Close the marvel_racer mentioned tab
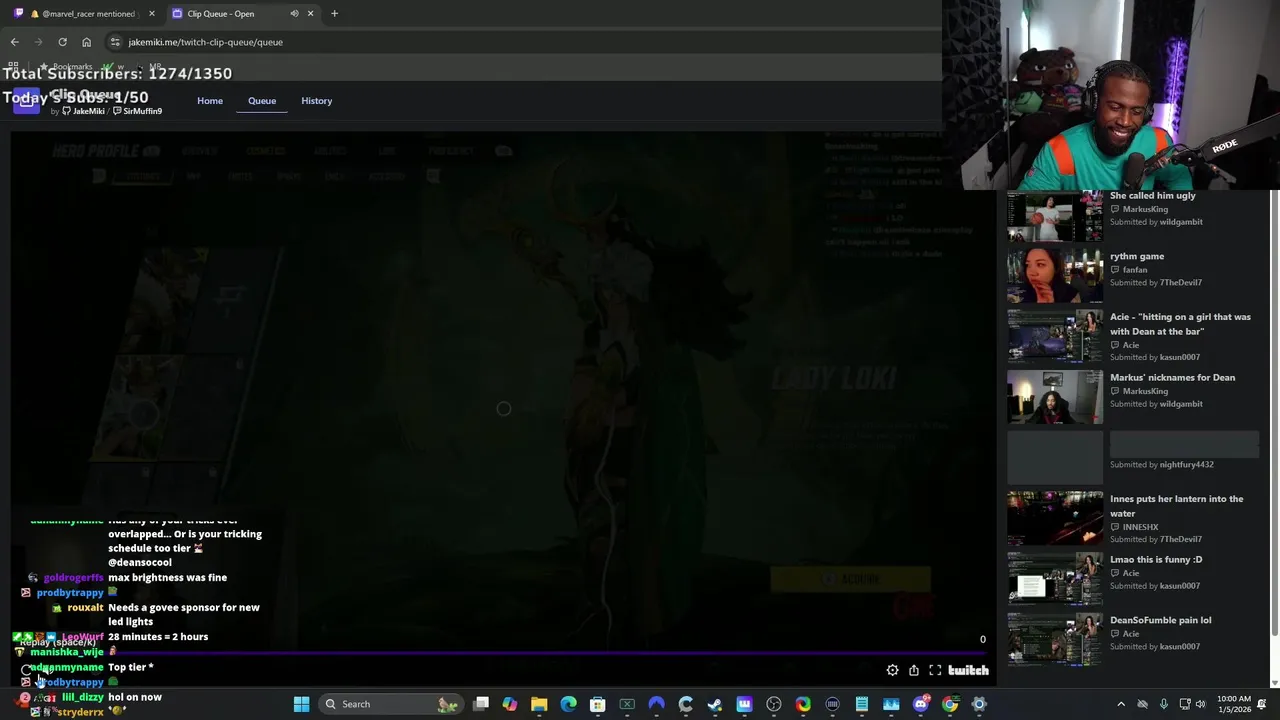 pos(152,14)
